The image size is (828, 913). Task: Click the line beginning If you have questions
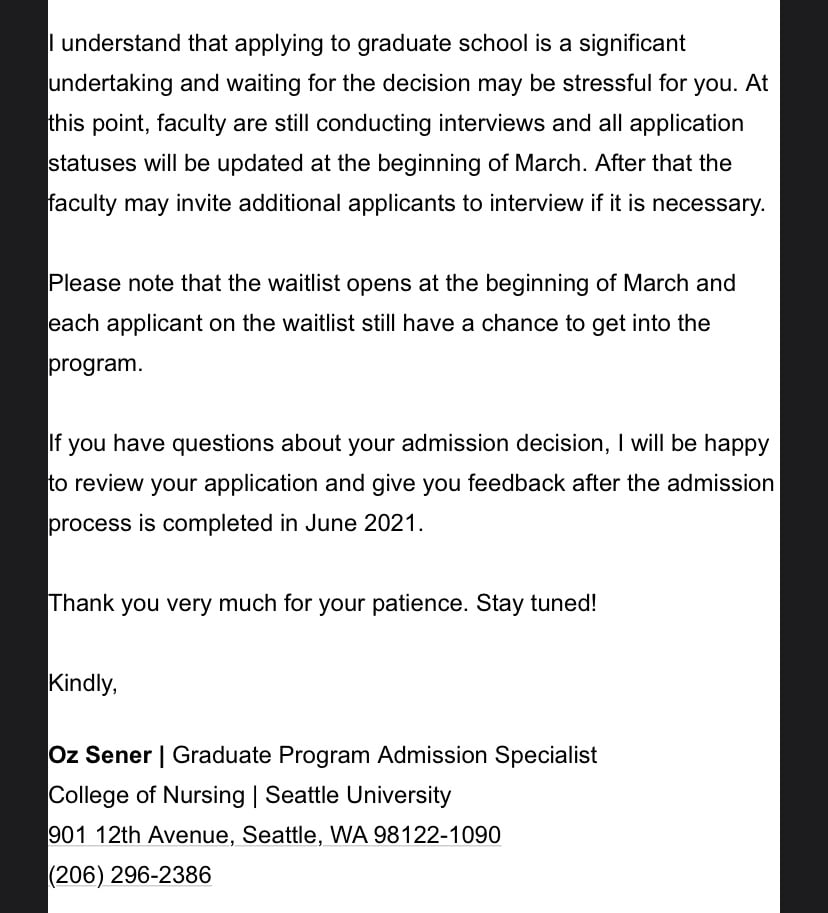[x=408, y=444]
